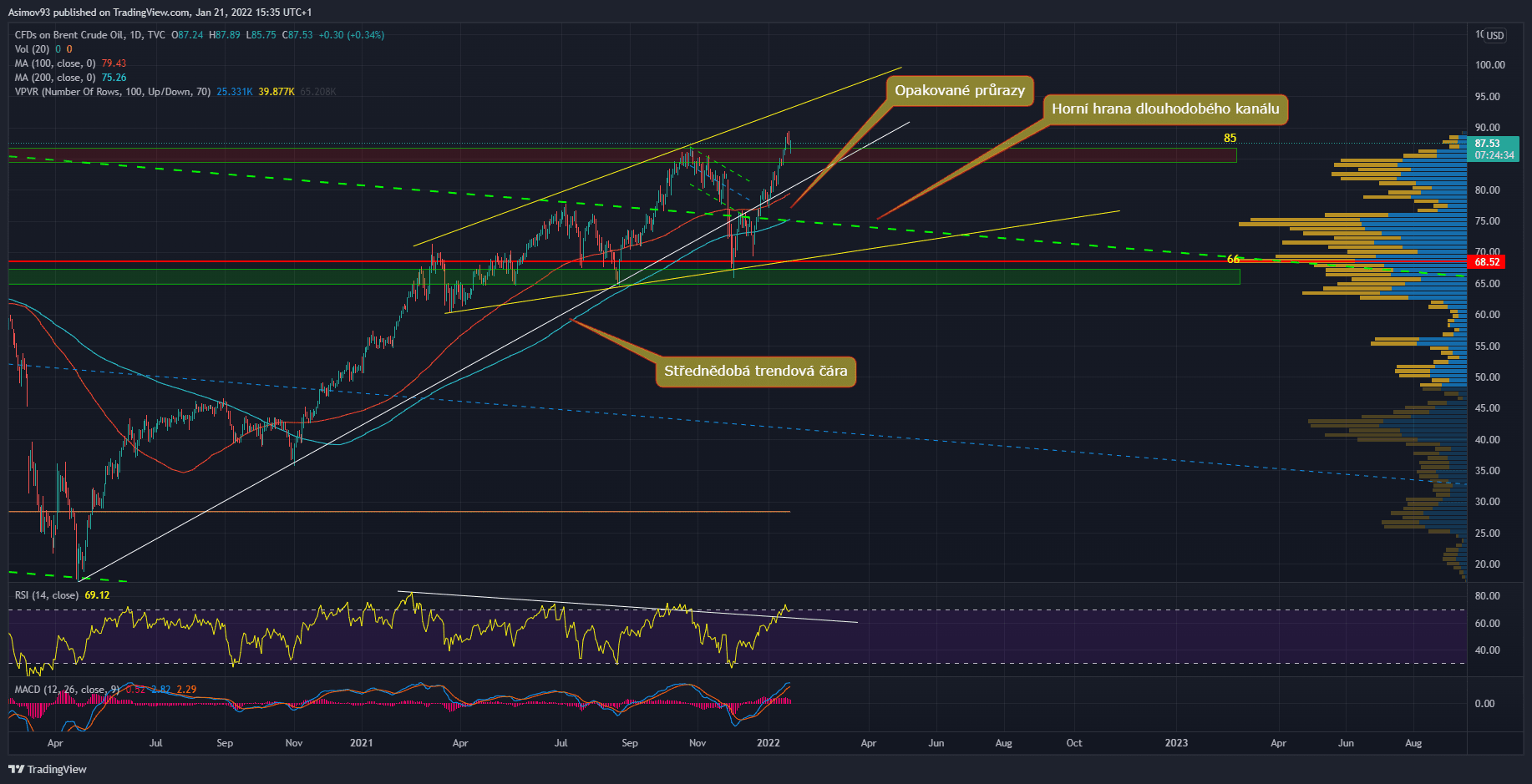Image resolution: width=1532 pixels, height=784 pixels.
Task: Click the VPVR indicator legend
Action: (x=112, y=92)
